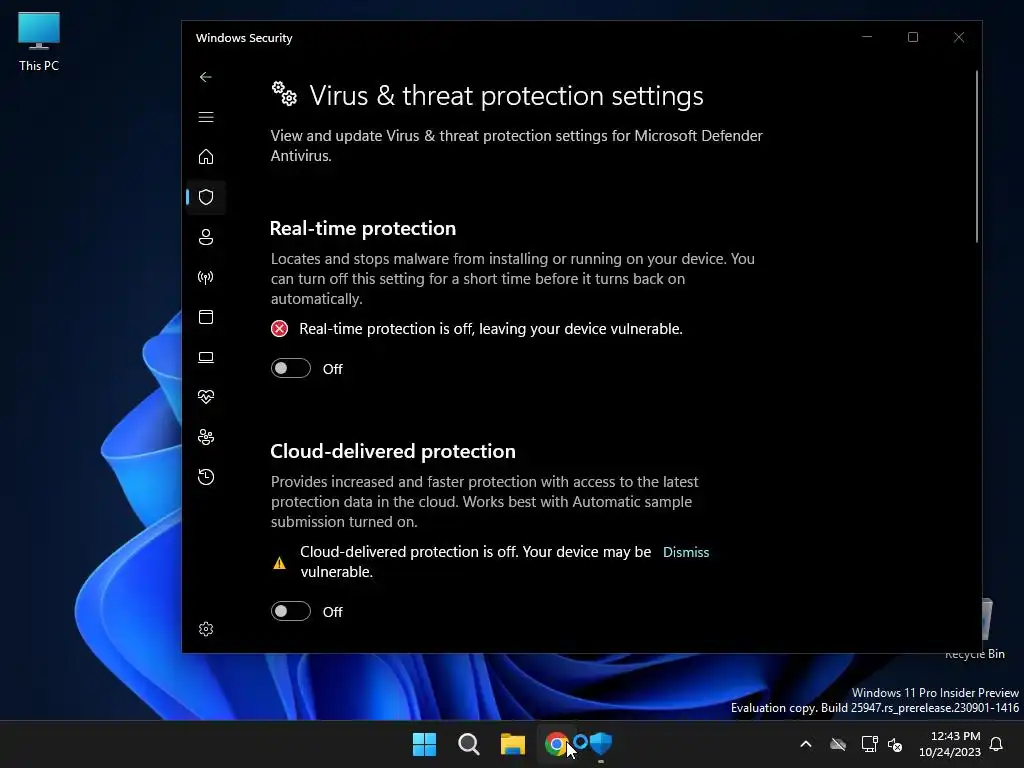Click the OneDrive cloud tray icon

click(838, 744)
